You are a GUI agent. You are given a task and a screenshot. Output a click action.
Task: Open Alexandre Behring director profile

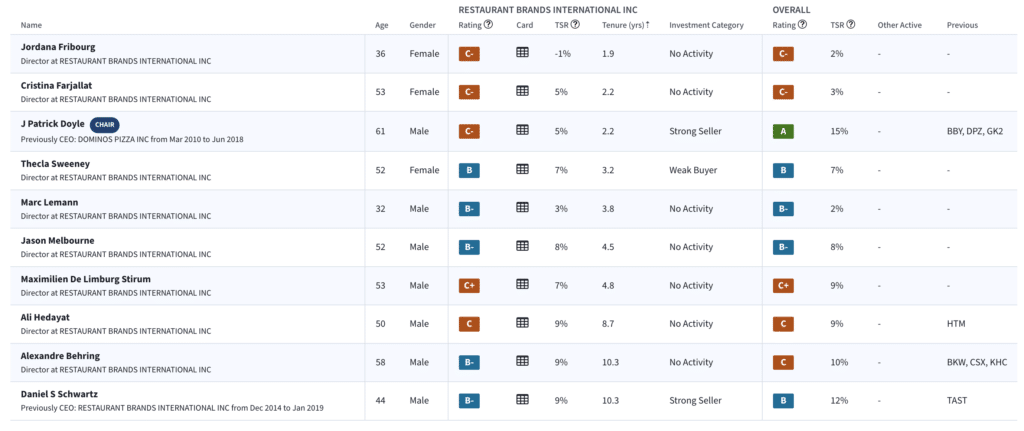click(x=60, y=355)
